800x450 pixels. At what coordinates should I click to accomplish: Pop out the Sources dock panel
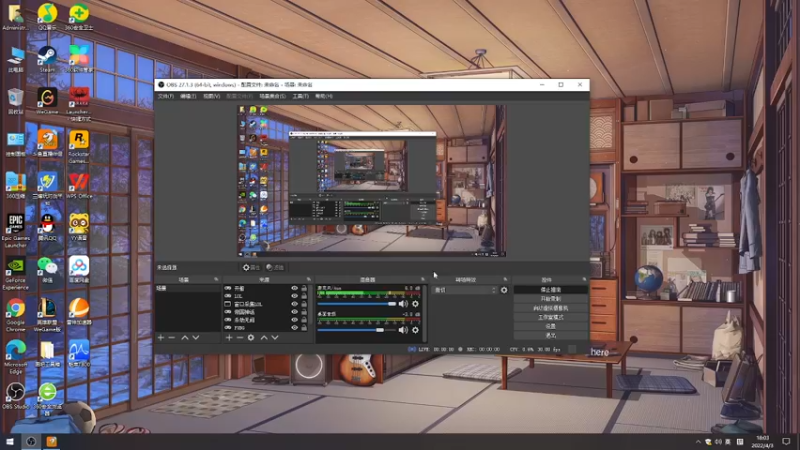(x=309, y=280)
